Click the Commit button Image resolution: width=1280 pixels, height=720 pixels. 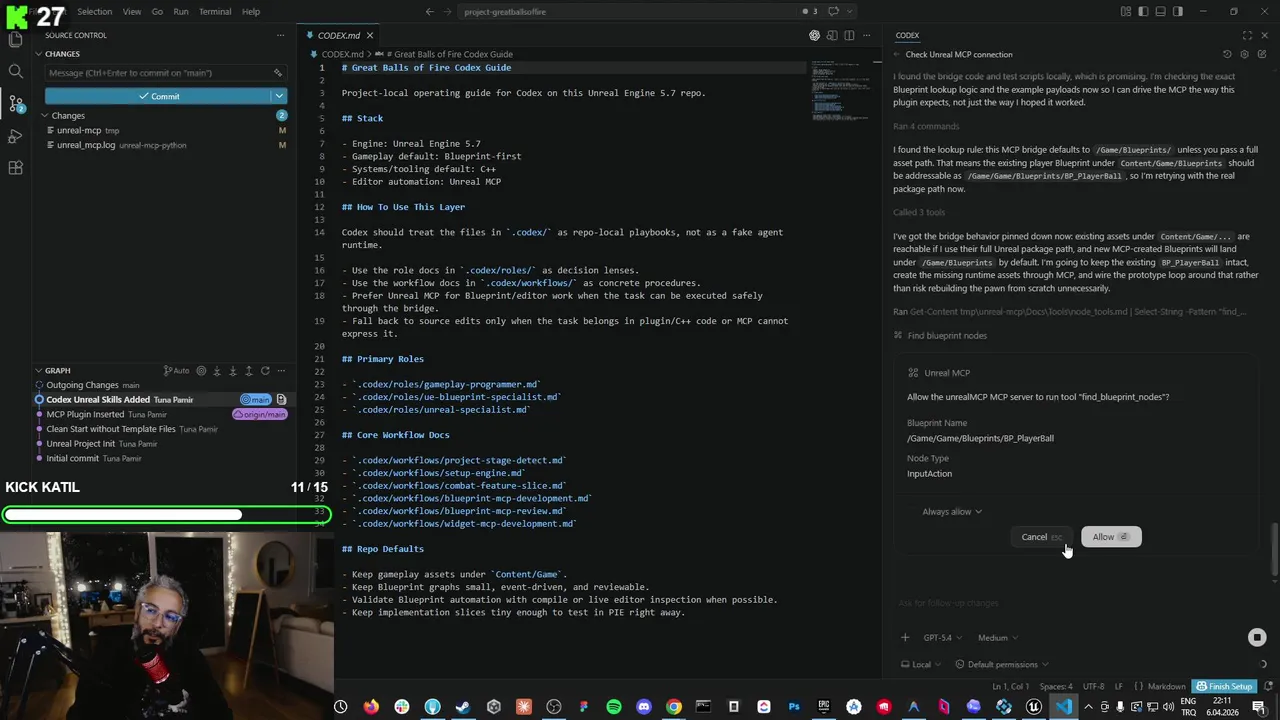158,96
